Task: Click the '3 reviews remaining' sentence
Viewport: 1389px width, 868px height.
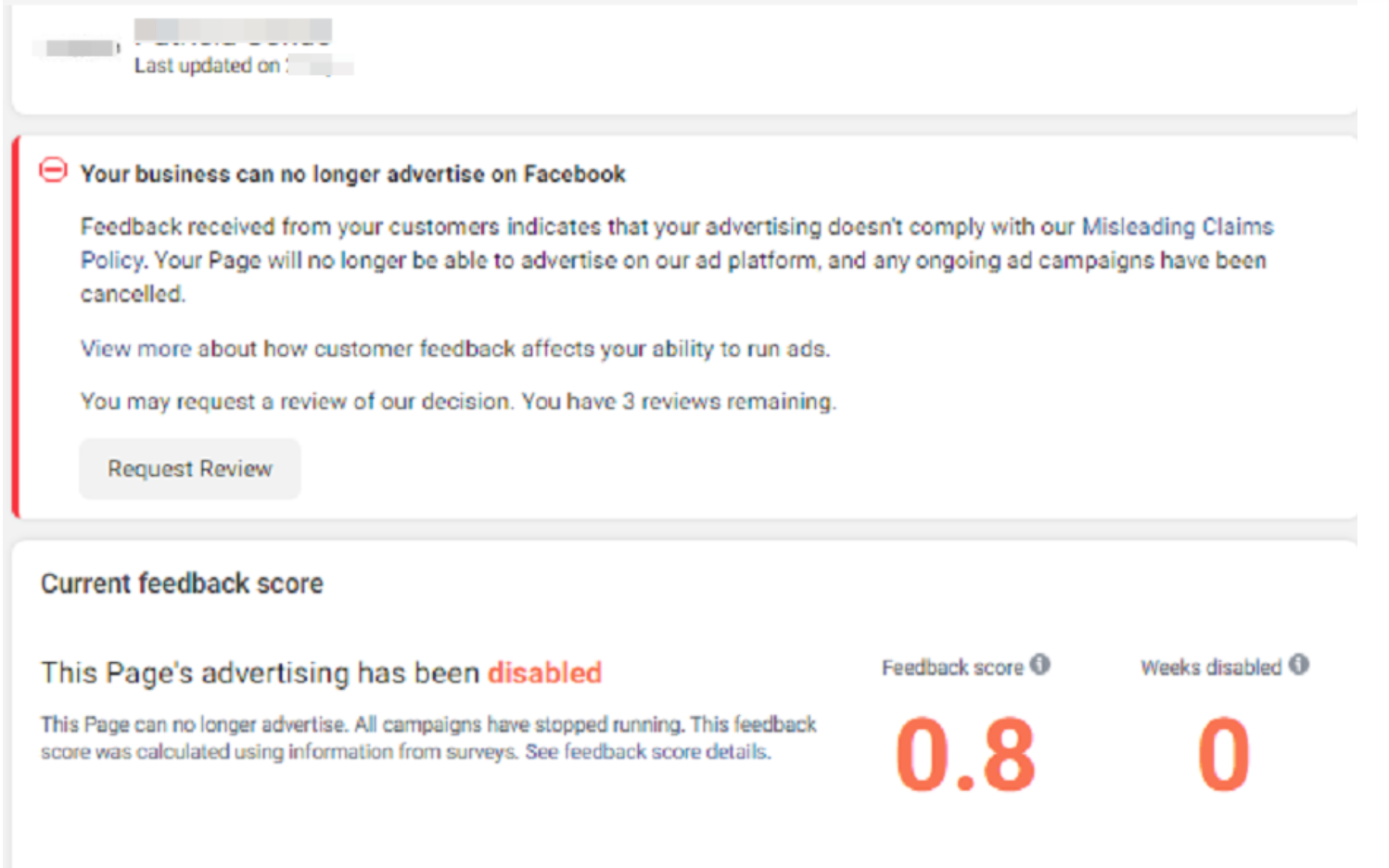Action: click(458, 402)
